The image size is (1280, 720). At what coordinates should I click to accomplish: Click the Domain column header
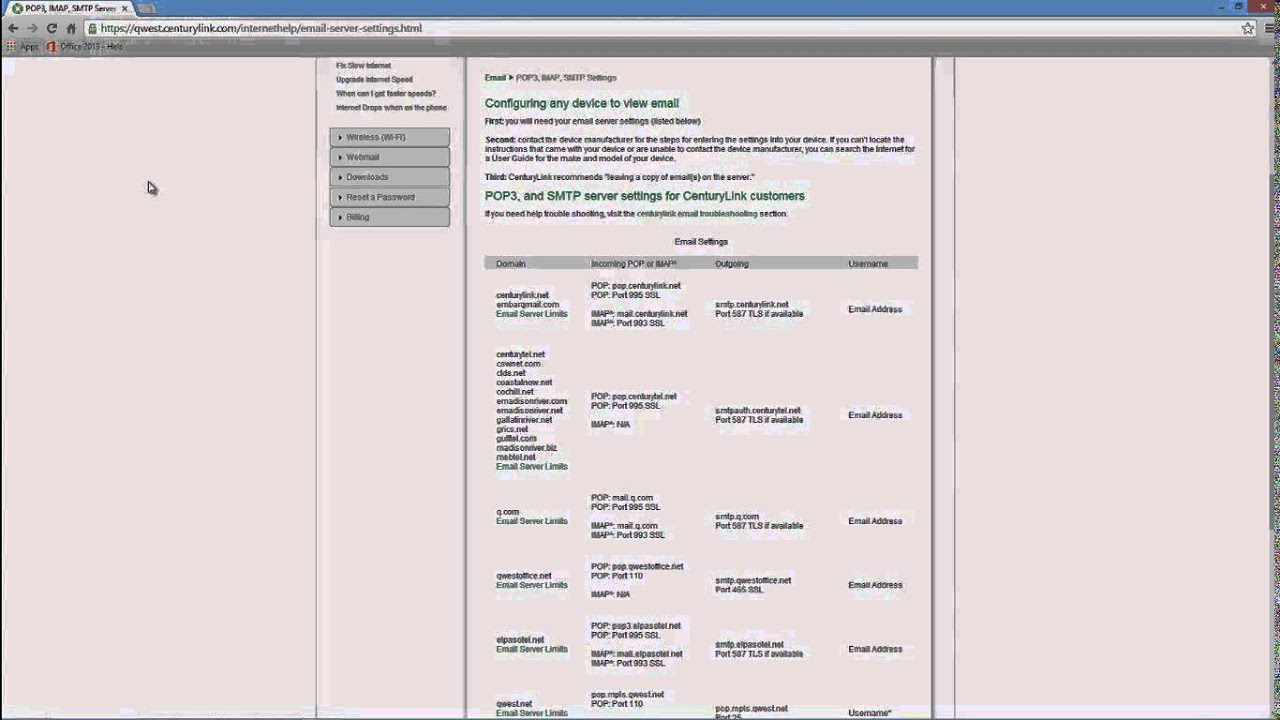[510, 264]
